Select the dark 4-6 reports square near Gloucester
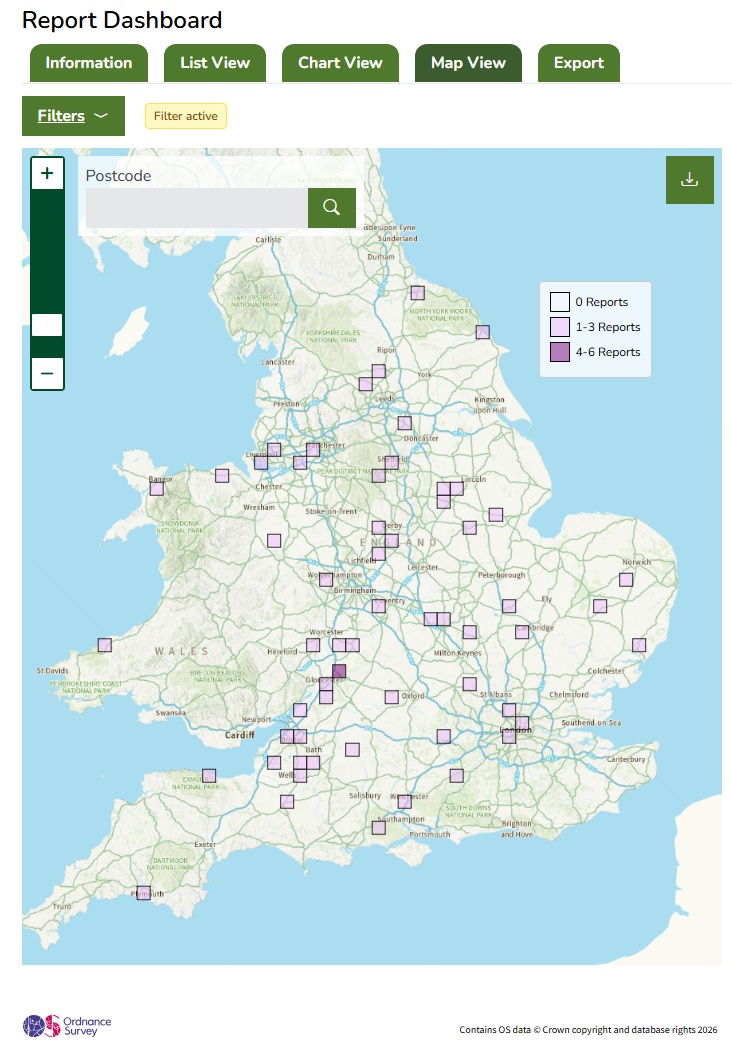Screen dimensions: 732x1054 point(339,671)
